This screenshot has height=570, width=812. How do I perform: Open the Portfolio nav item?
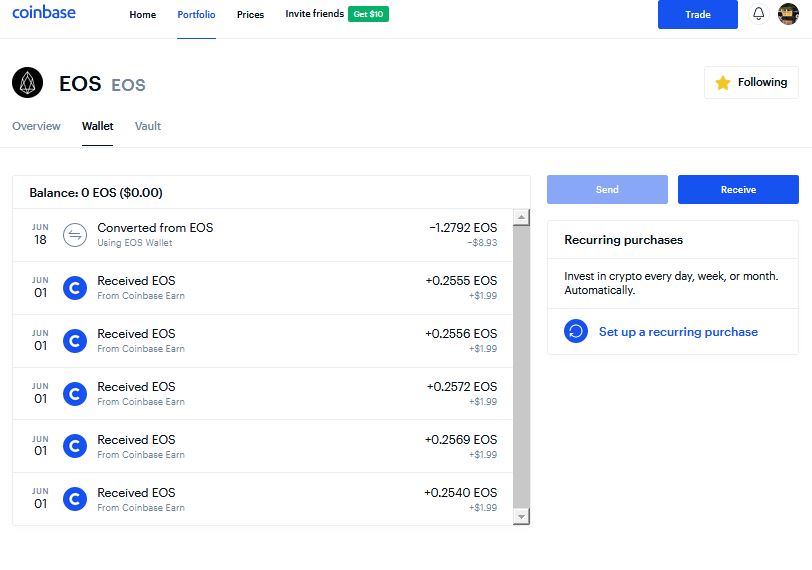pos(196,14)
